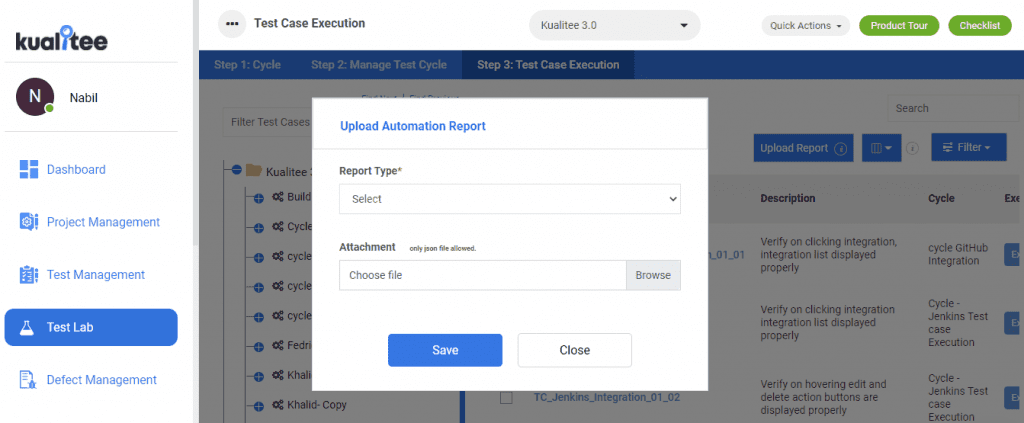Tick the checkbox beside TC_Jenkins_Integration_01_02

click(506, 398)
